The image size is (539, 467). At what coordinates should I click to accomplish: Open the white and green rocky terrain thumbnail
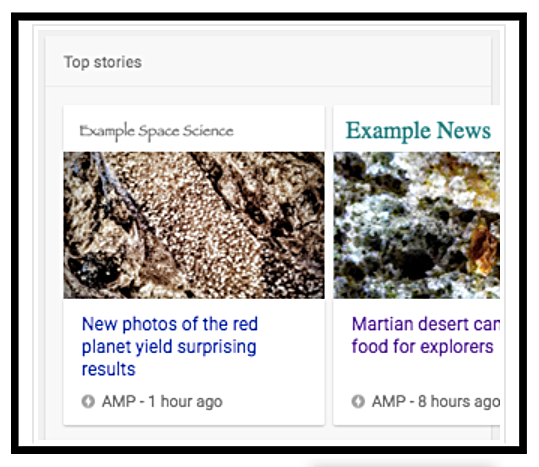click(x=417, y=225)
